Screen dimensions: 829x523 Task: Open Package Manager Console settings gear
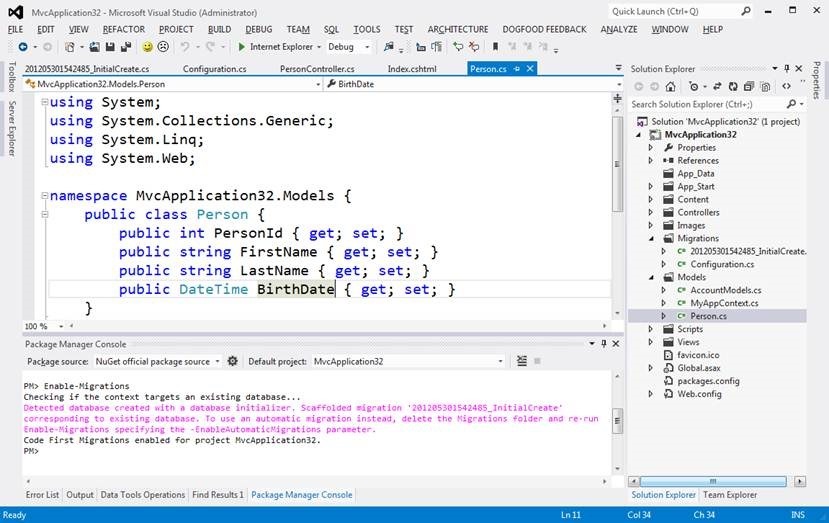pos(232,361)
